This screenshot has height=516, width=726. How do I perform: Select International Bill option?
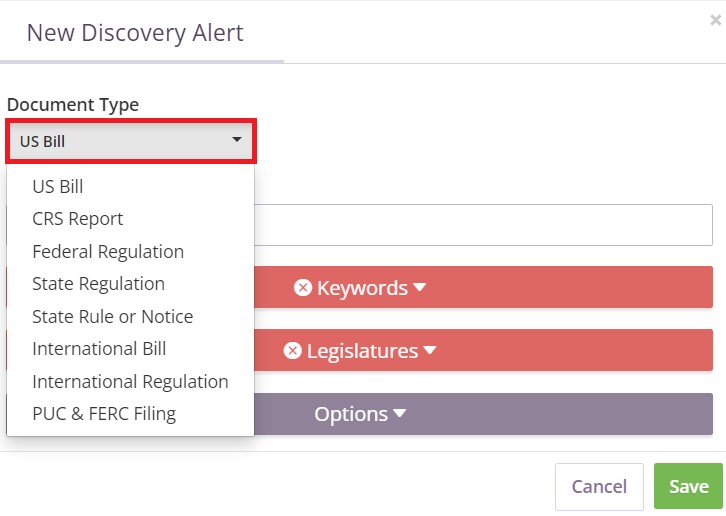[99, 349]
